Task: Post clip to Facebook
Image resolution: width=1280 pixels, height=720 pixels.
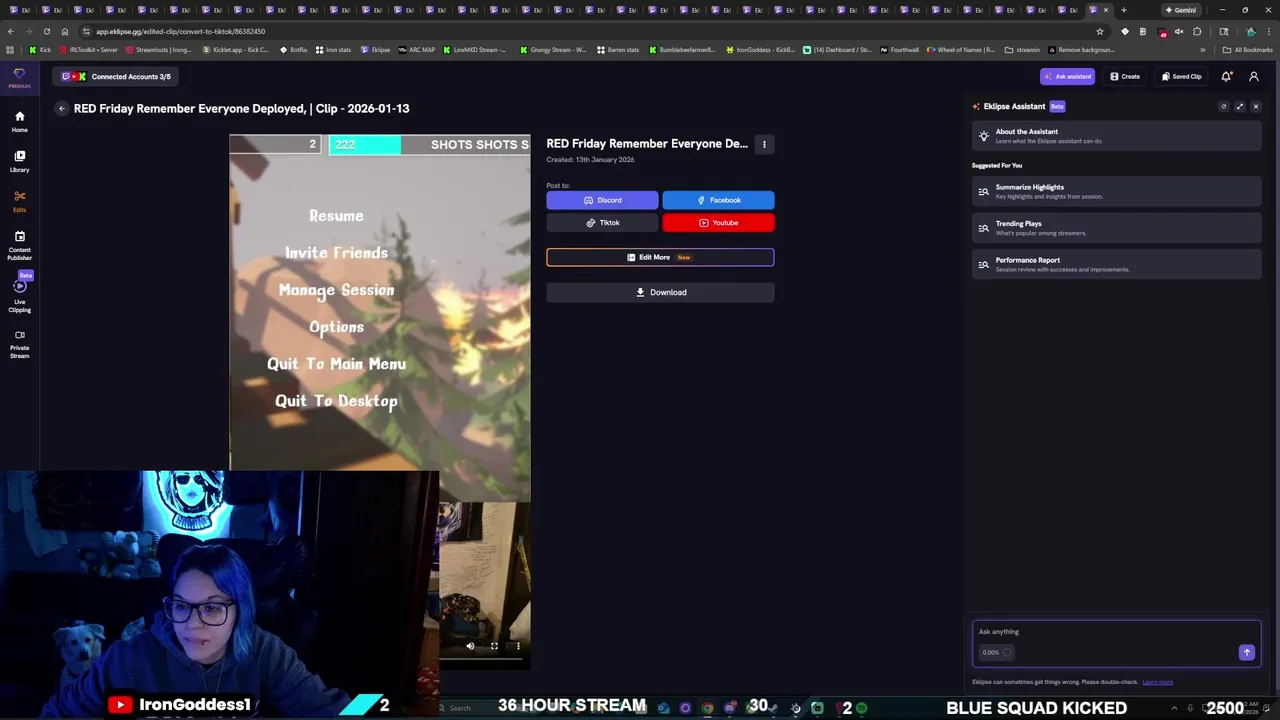Action: 718,200
